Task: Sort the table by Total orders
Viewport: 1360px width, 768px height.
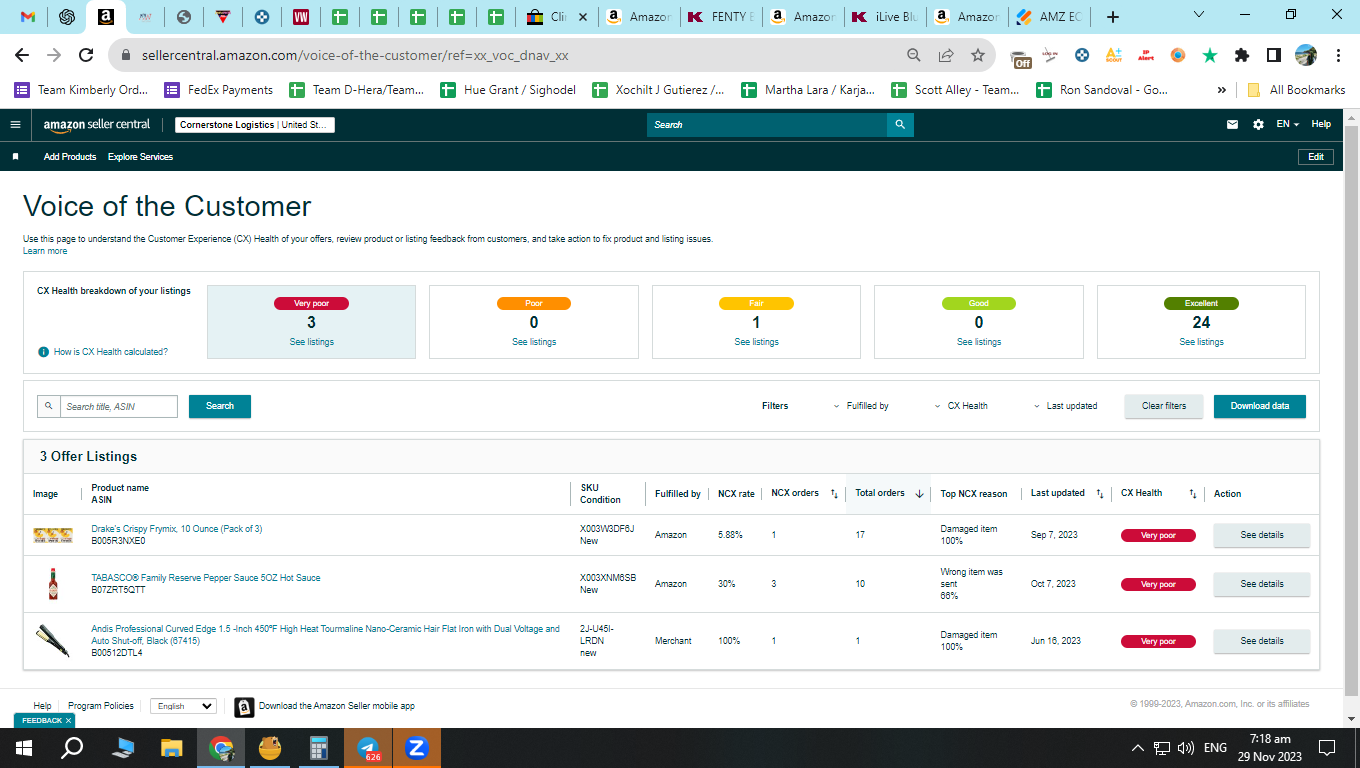Action: [919, 494]
